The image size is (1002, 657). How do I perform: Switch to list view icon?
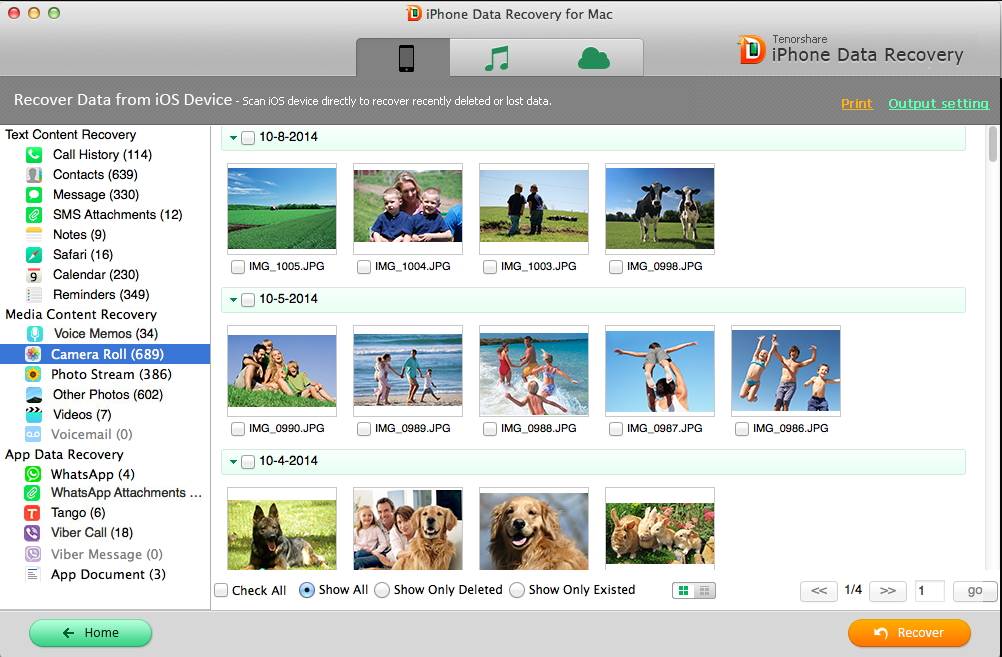704,591
